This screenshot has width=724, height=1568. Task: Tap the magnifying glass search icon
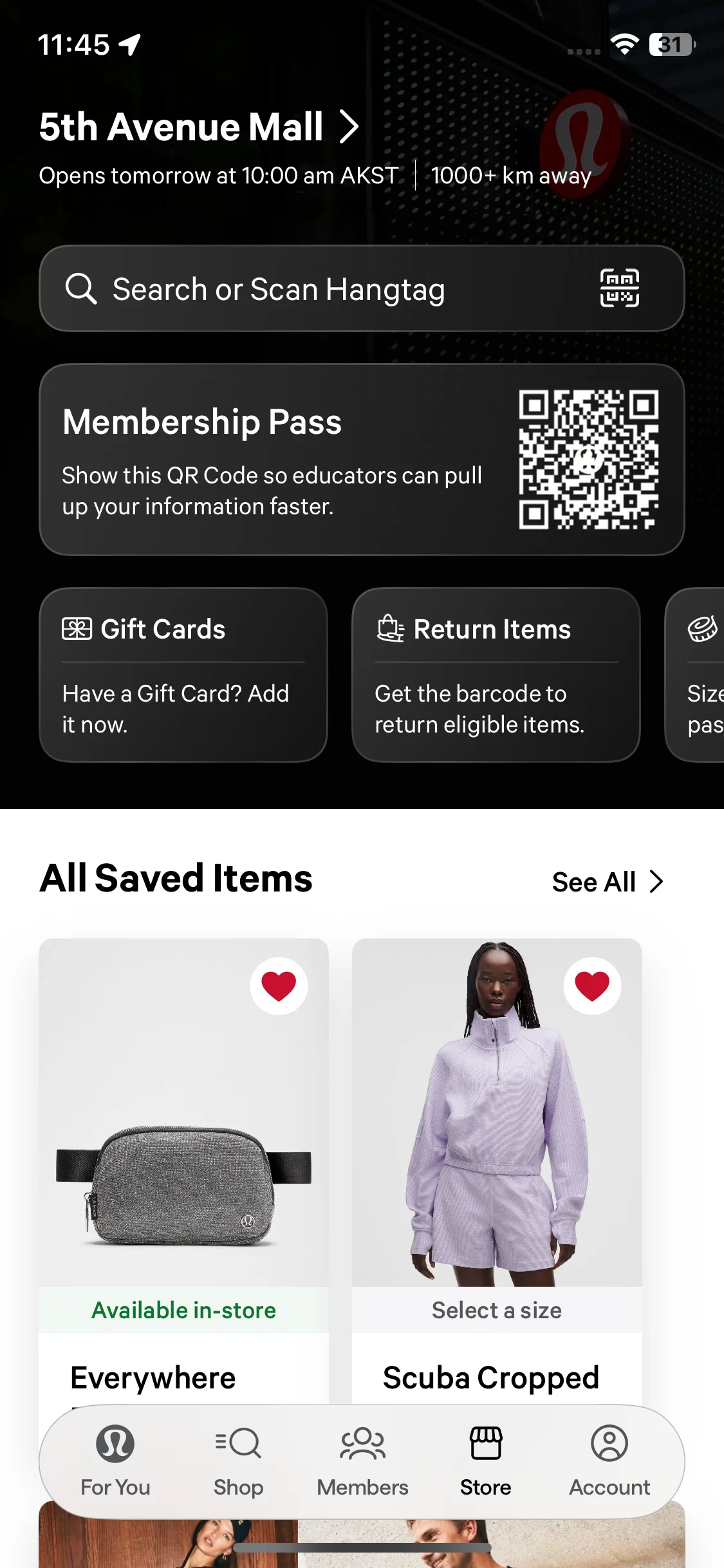pyautogui.click(x=81, y=288)
